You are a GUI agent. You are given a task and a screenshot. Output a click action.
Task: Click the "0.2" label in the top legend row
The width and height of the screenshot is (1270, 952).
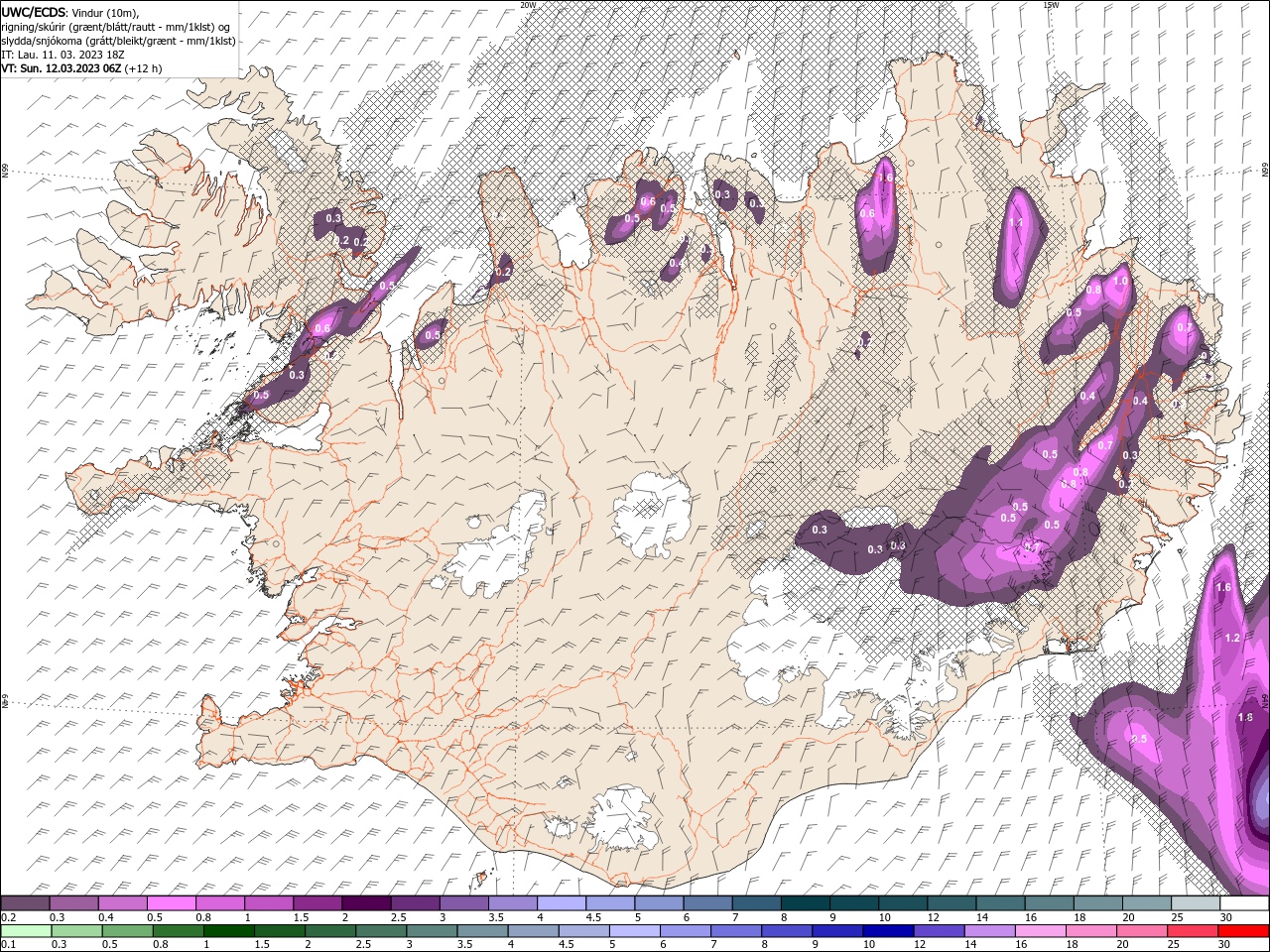(8, 917)
